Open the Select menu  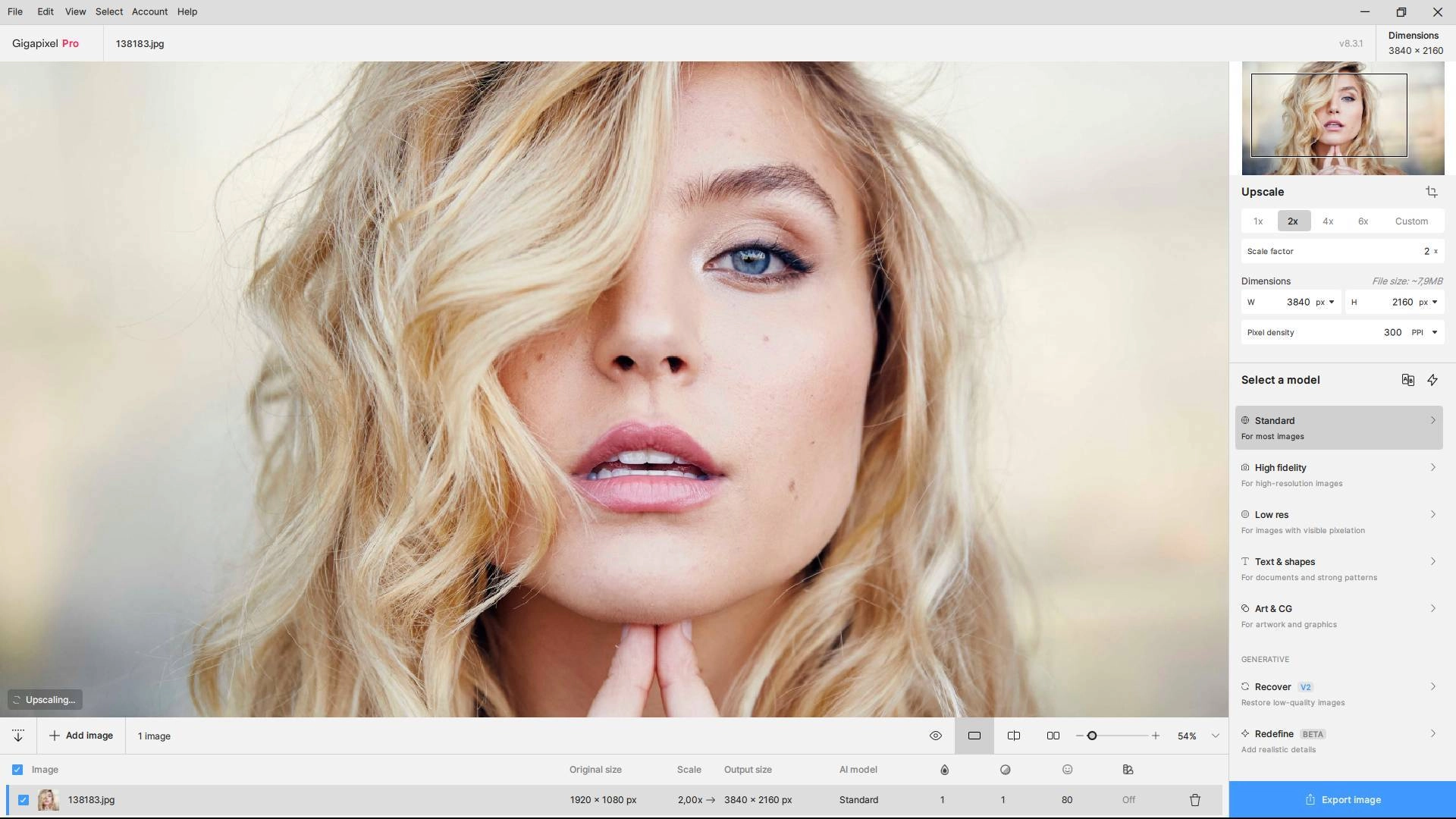click(109, 11)
